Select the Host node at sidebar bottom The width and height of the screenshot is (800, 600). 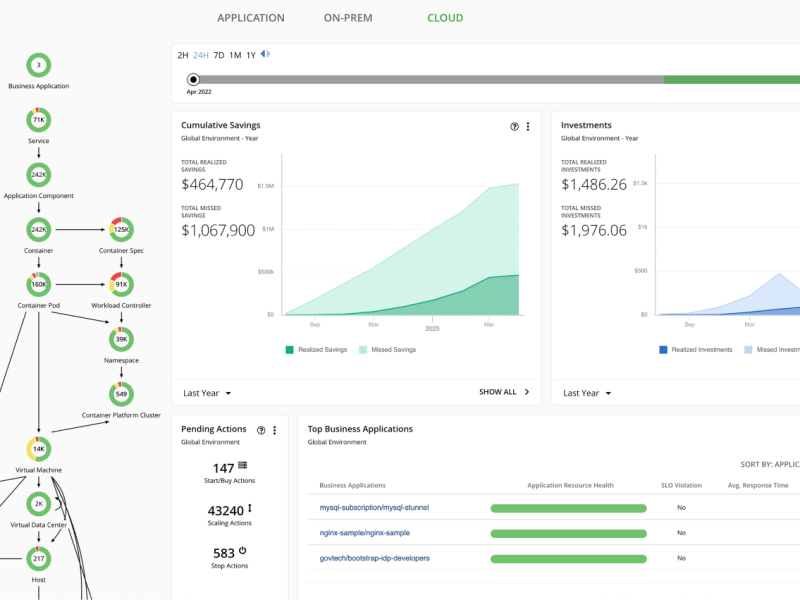pyautogui.click(x=38, y=559)
